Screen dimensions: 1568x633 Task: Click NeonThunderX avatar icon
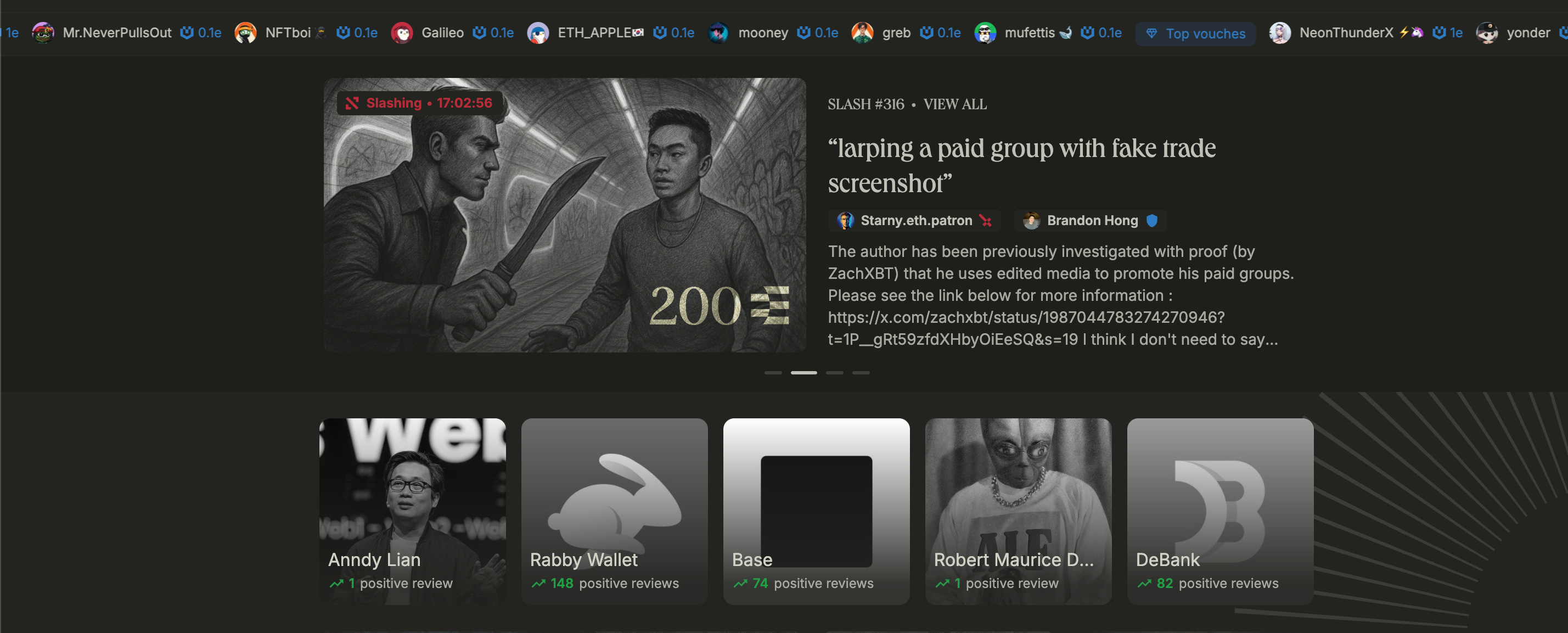(1279, 33)
